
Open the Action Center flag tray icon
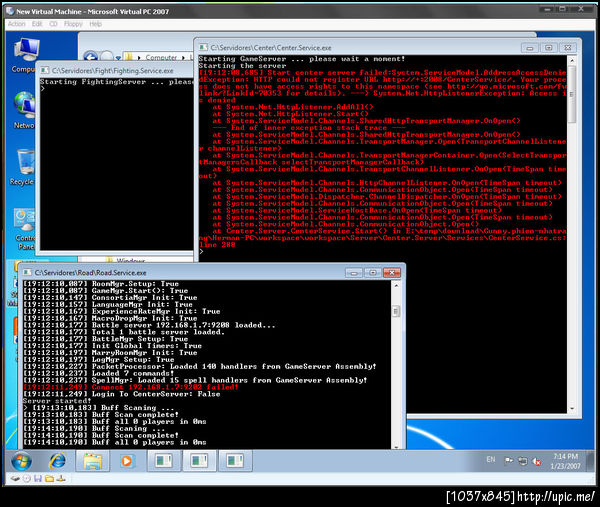(509, 460)
